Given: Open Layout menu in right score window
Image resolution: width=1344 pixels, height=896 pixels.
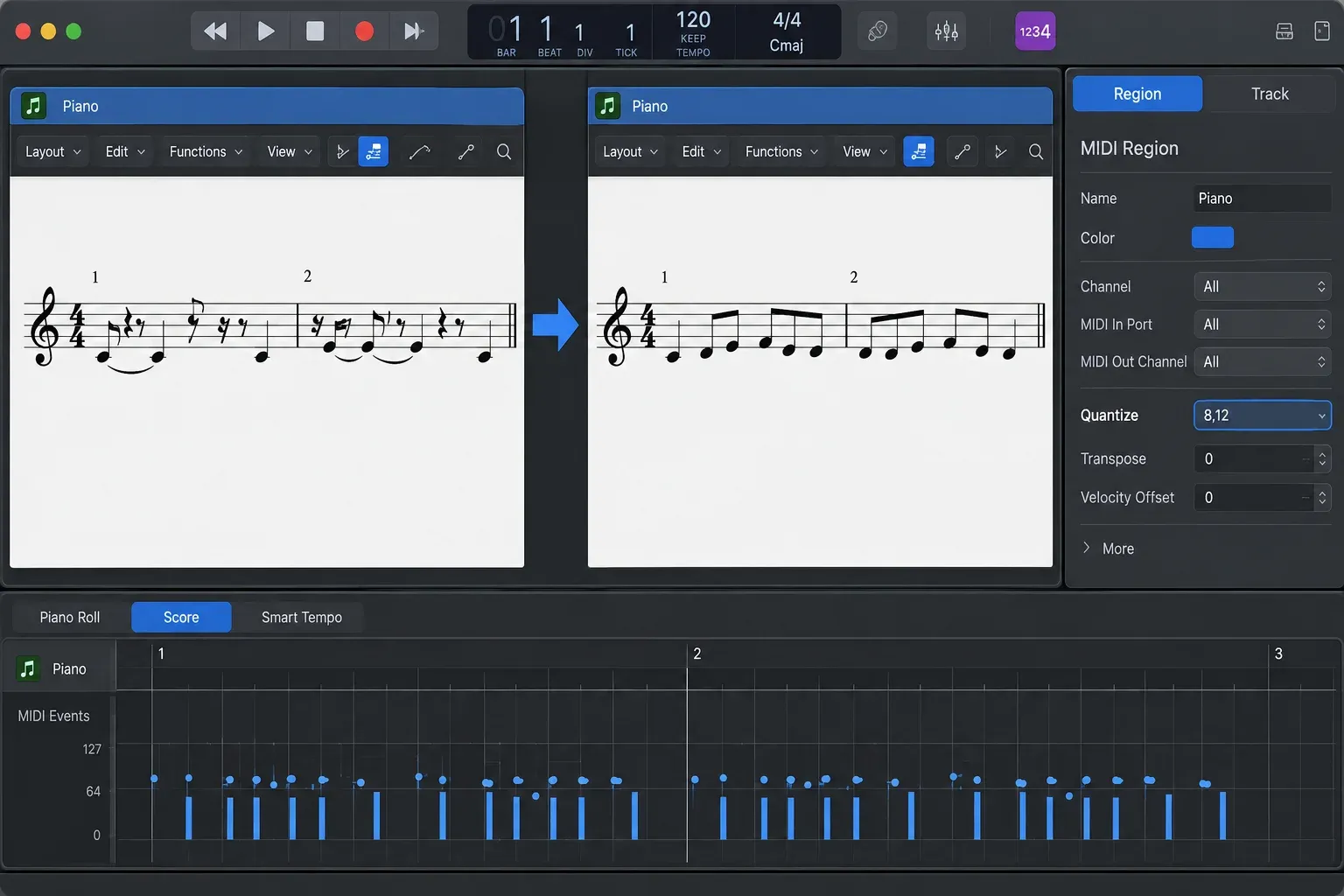Looking at the screenshot, I should click(630, 151).
